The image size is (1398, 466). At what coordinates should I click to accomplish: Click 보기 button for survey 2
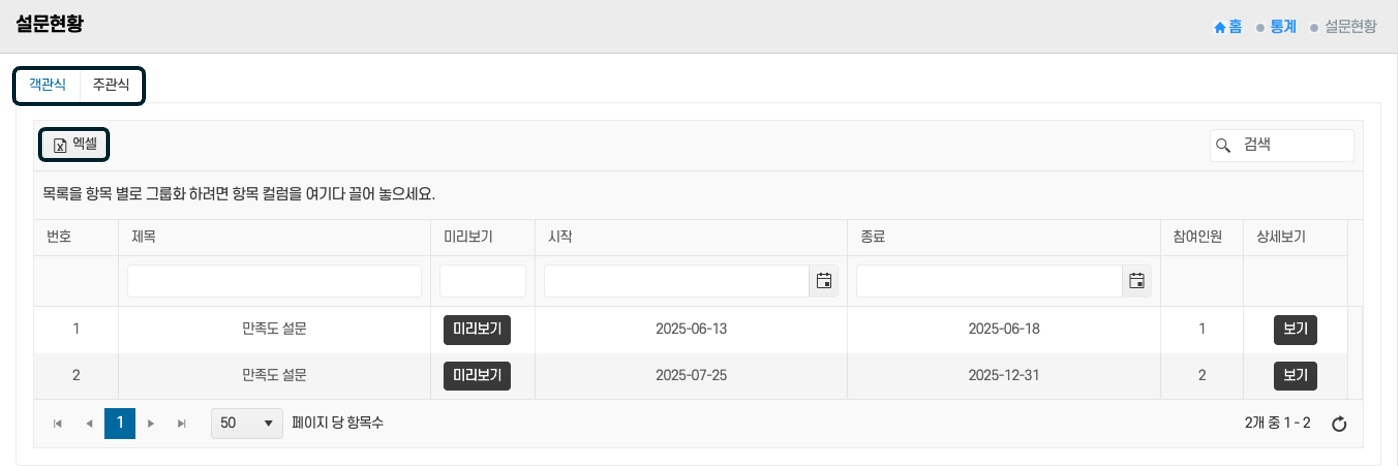tap(1295, 376)
